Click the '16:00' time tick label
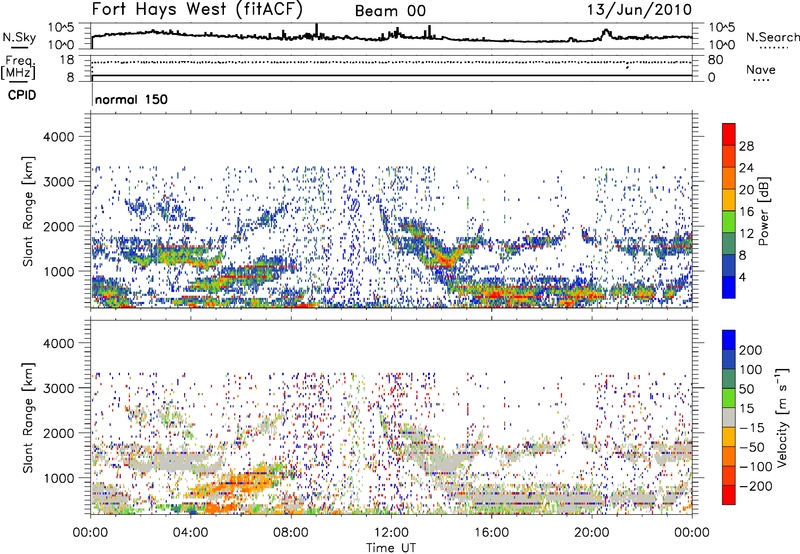 click(491, 533)
